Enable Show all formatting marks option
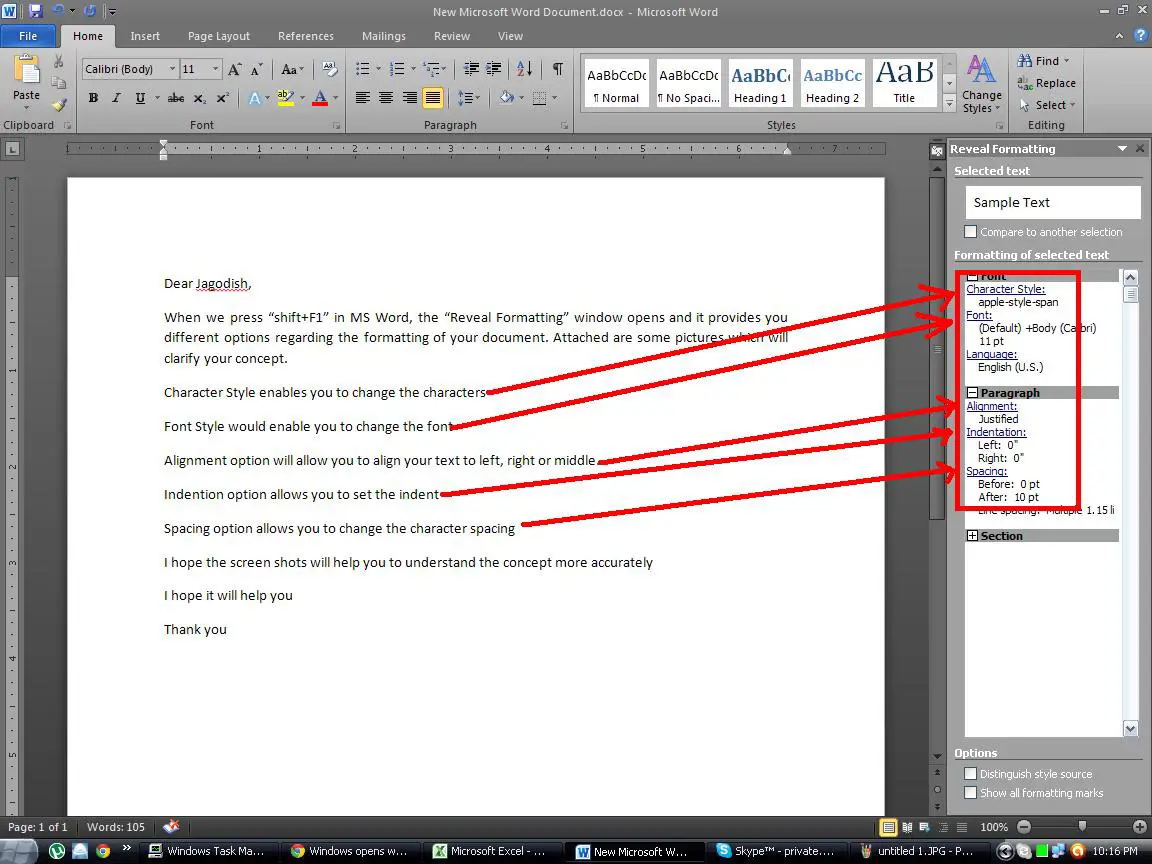The height and width of the screenshot is (864, 1152). pyautogui.click(x=971, y=793)
